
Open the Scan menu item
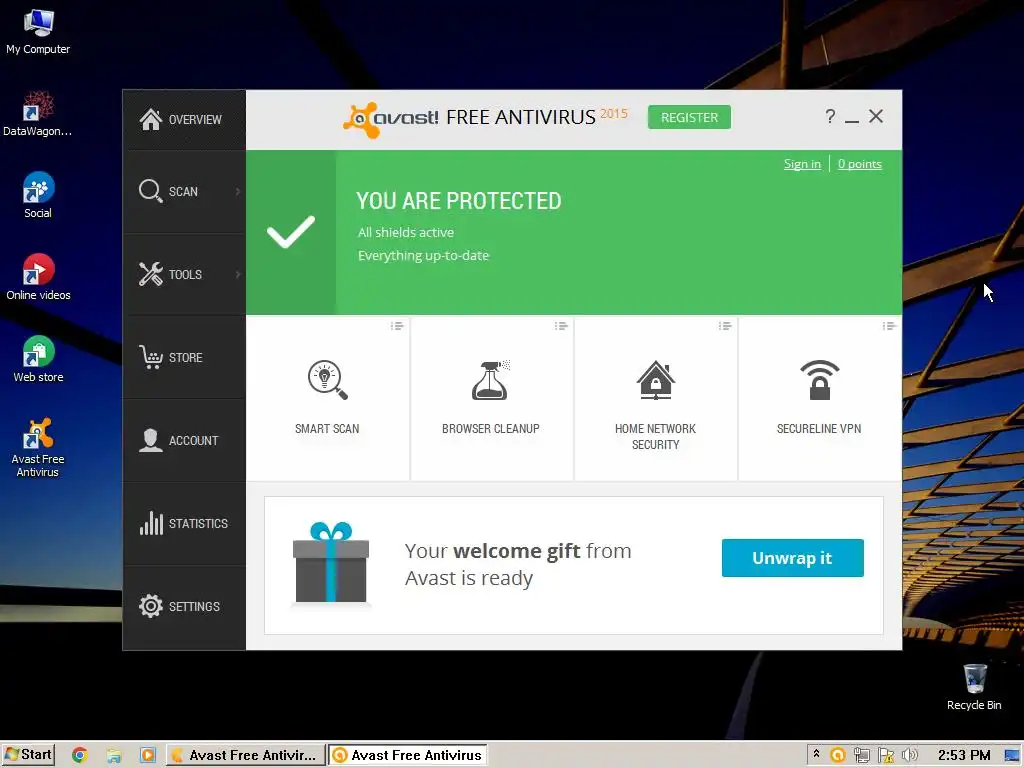click(x=184, y=191)
